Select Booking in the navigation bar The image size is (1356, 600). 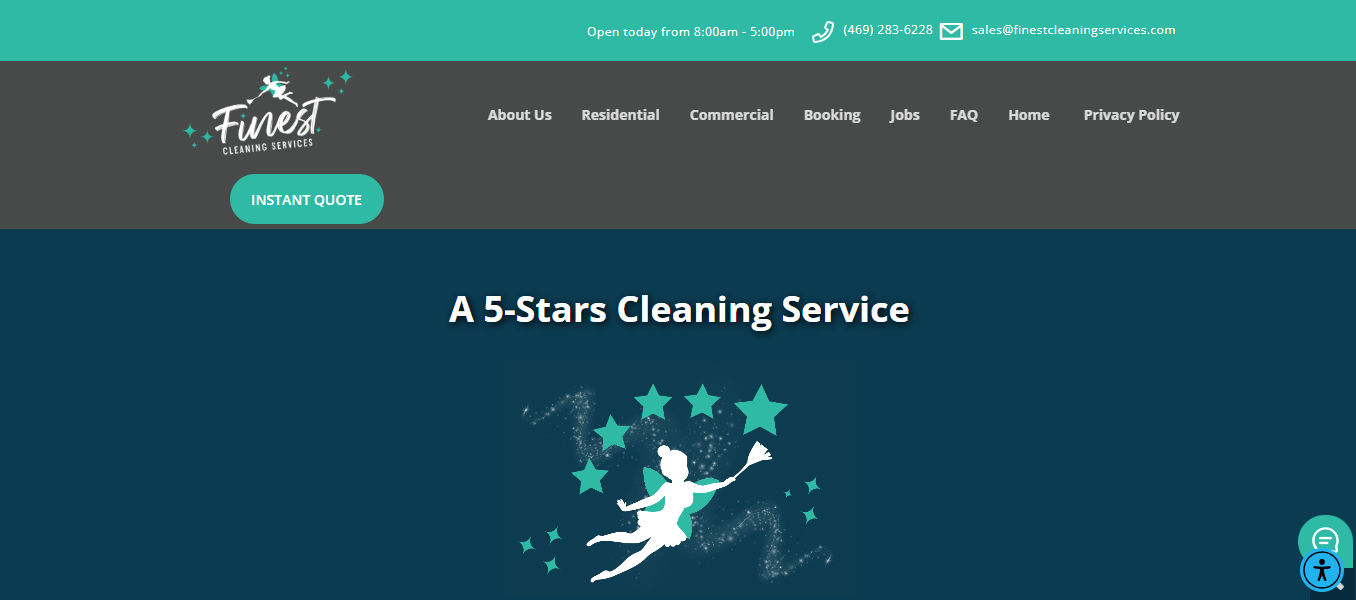(x=832, y=115)
